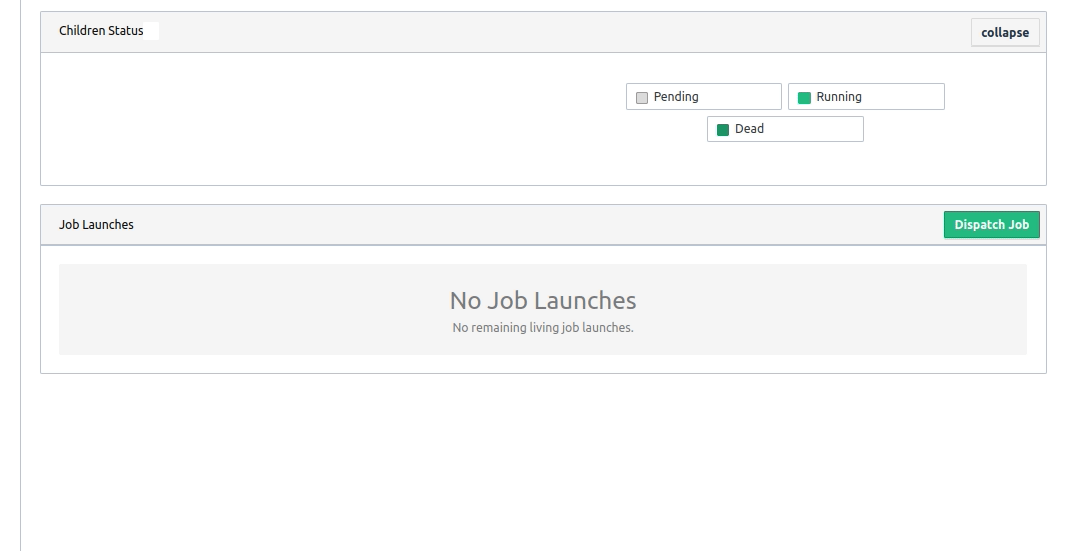Click the Dispatch Job button
Image resolution: width=1083 pixels, height=551 pixels.
coord(991,224)
